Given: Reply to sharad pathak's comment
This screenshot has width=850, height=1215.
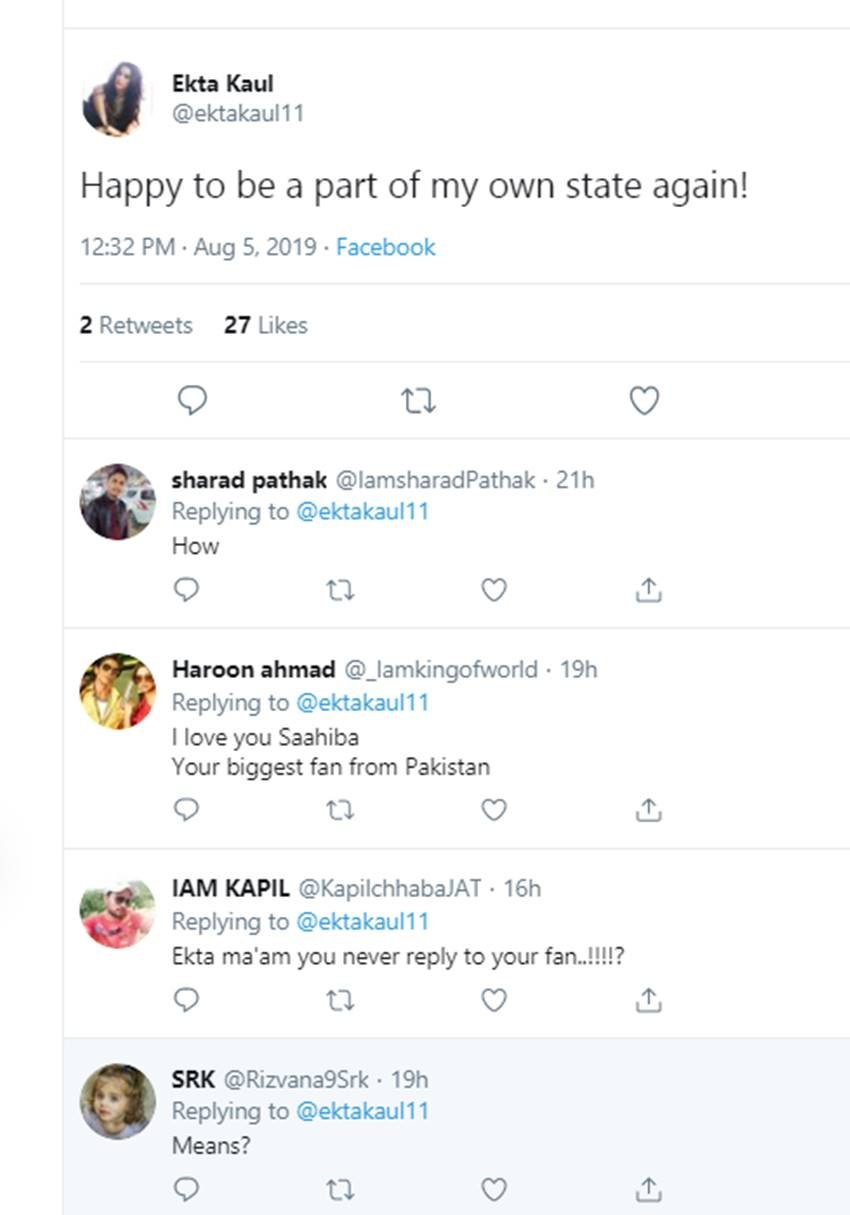Looking at the screenshot, I should (187, 591).
